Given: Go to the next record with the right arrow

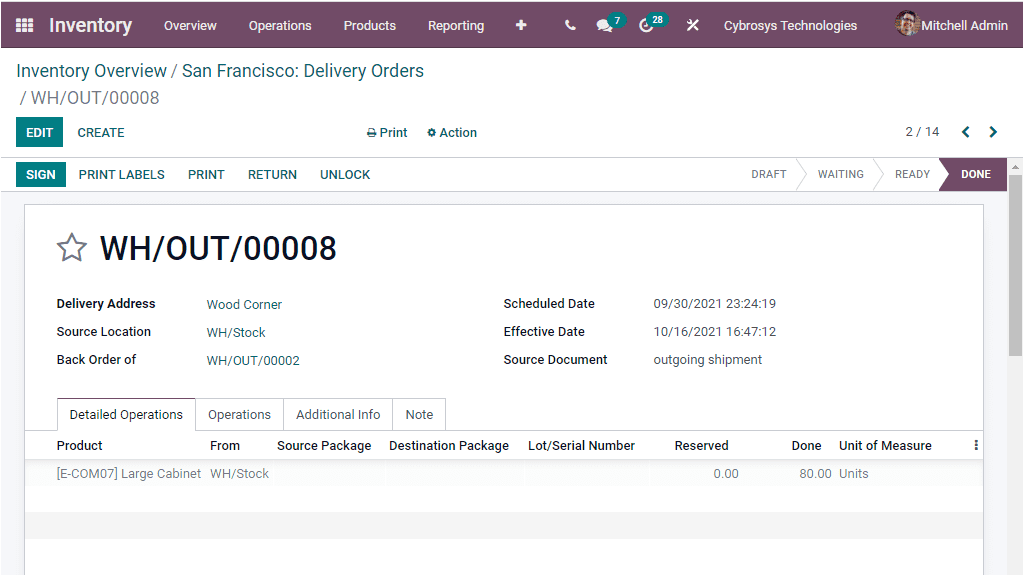Looking at the screenshot, I should pos(993,131).
